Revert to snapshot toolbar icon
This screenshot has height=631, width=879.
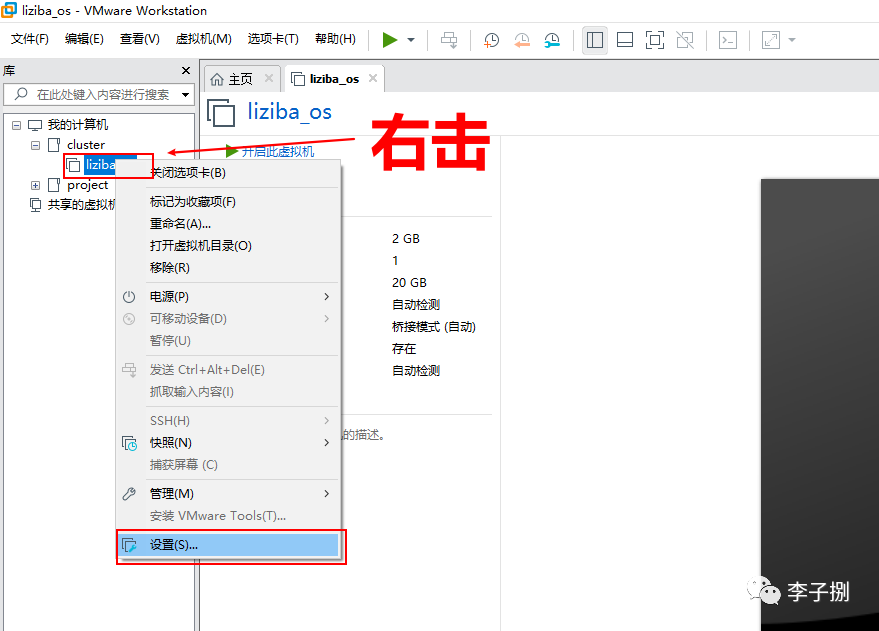point(521,40)
